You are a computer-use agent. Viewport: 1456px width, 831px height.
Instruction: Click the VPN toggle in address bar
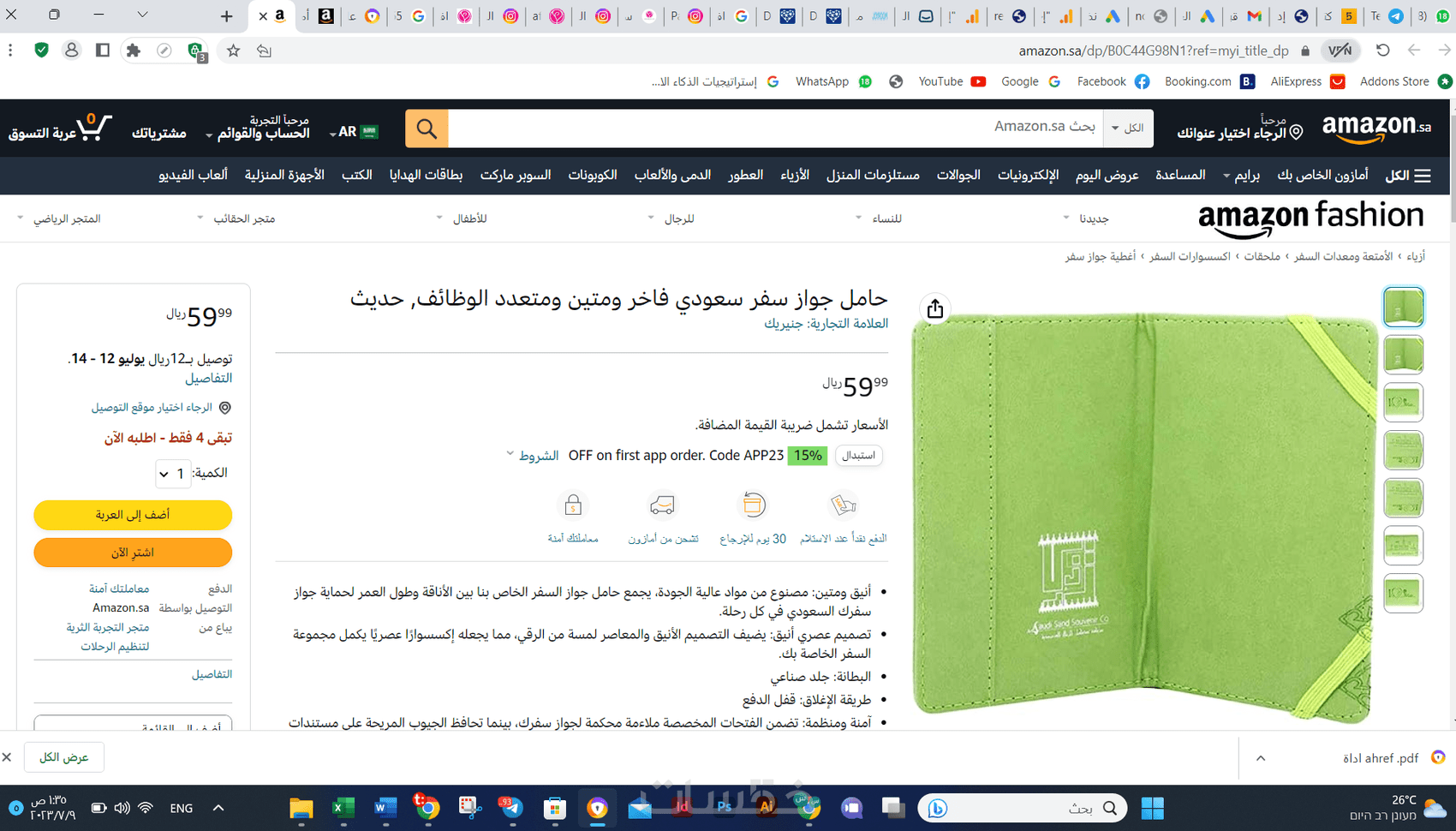click(1340, 51)
